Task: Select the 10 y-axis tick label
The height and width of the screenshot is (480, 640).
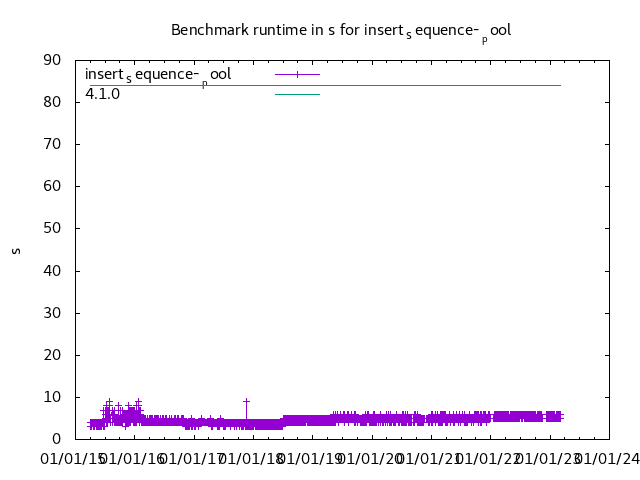Action: point(57,397)
